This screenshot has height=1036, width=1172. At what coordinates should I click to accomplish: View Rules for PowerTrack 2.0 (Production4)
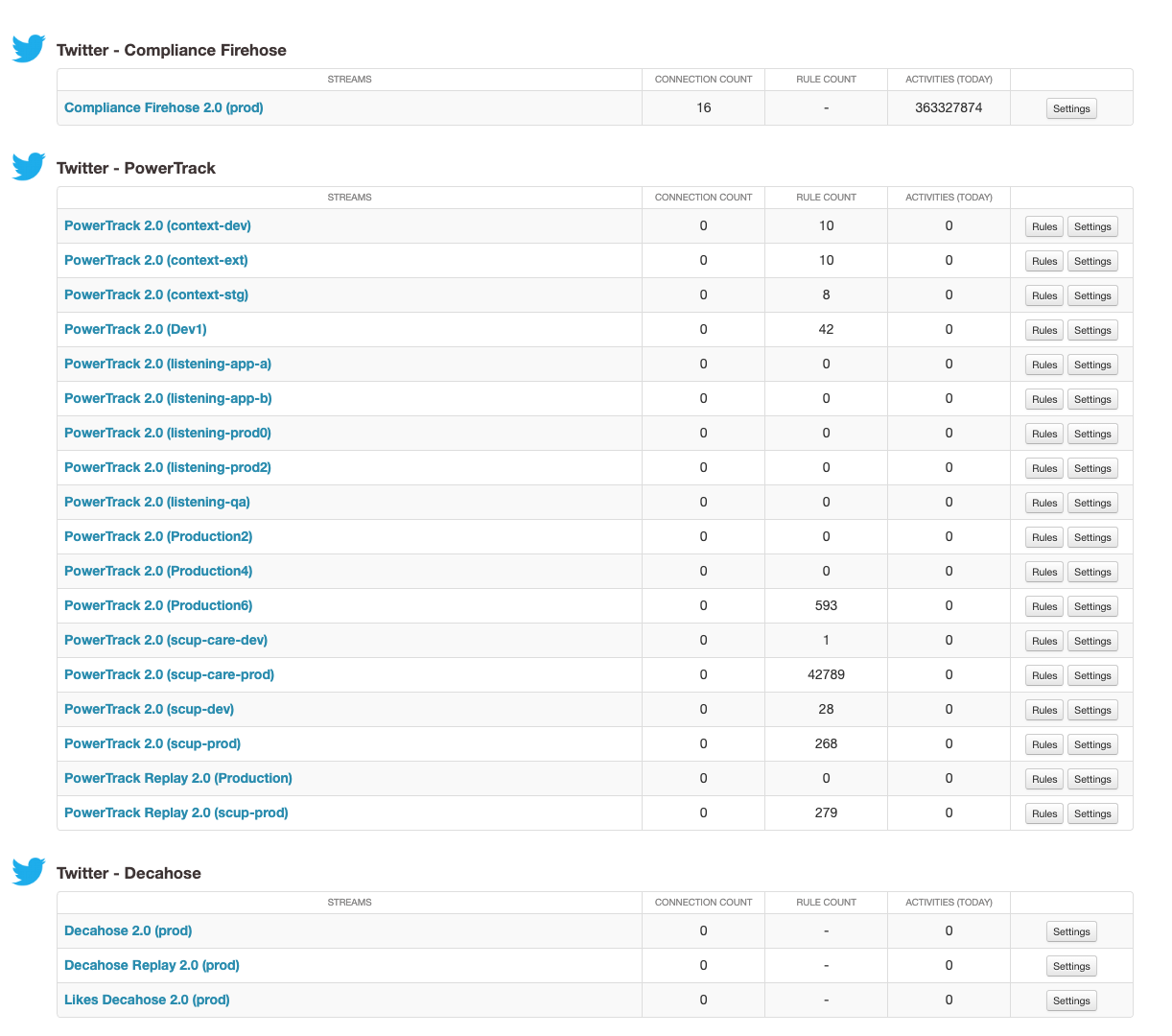point(1044,572)
